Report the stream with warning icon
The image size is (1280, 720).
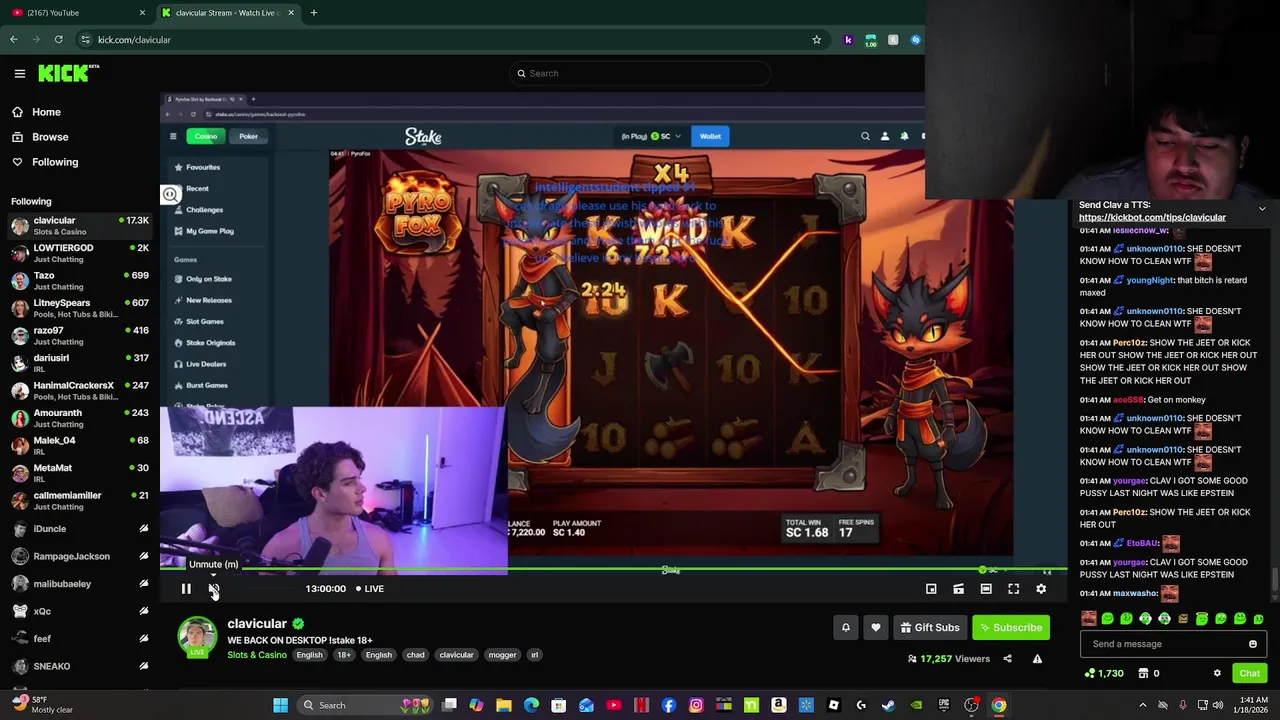tap(1037, 659)
